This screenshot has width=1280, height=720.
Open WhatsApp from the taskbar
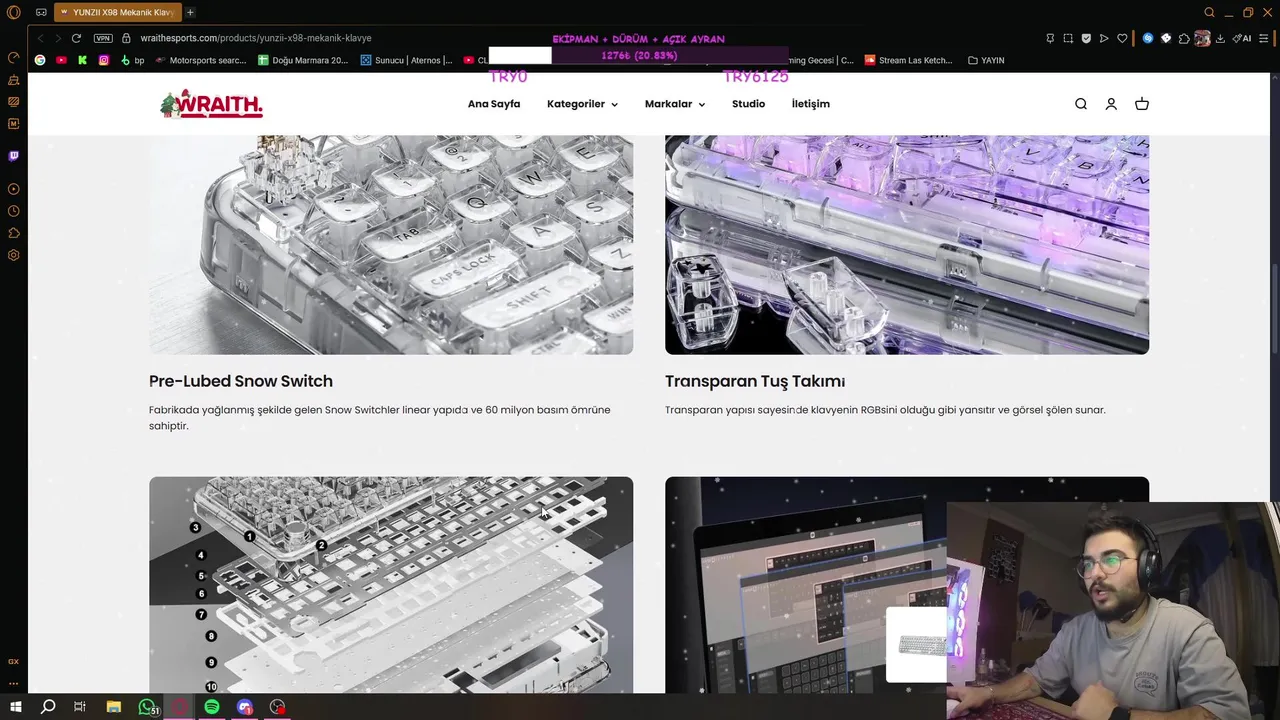click(147, 707)
